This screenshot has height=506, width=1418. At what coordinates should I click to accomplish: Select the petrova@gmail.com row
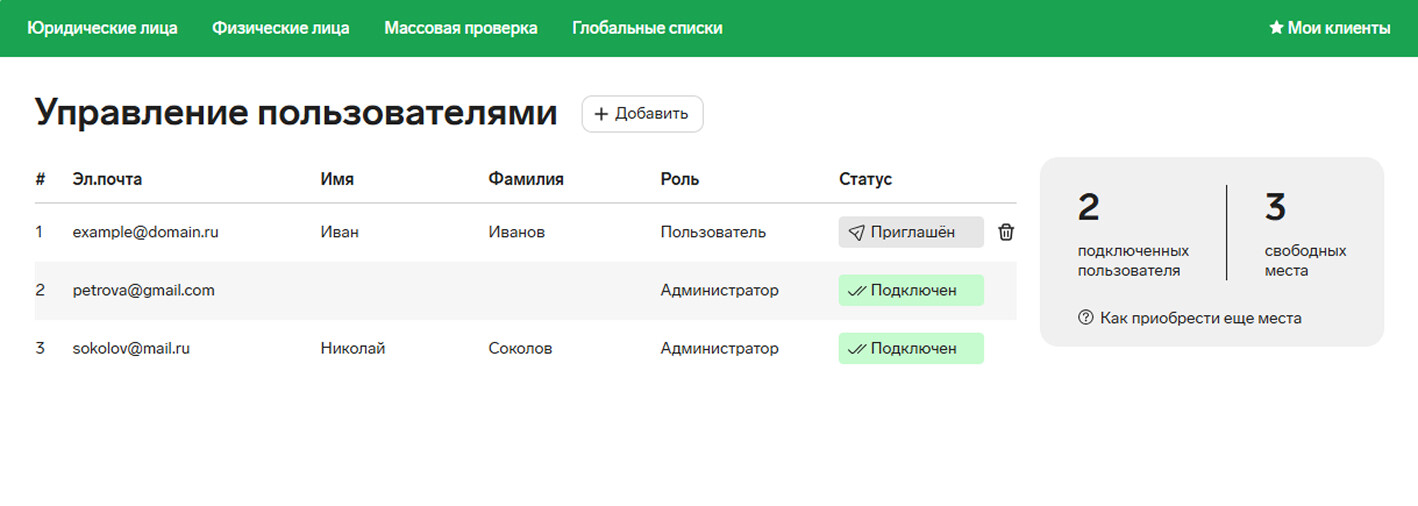click(x=525, y=291)
